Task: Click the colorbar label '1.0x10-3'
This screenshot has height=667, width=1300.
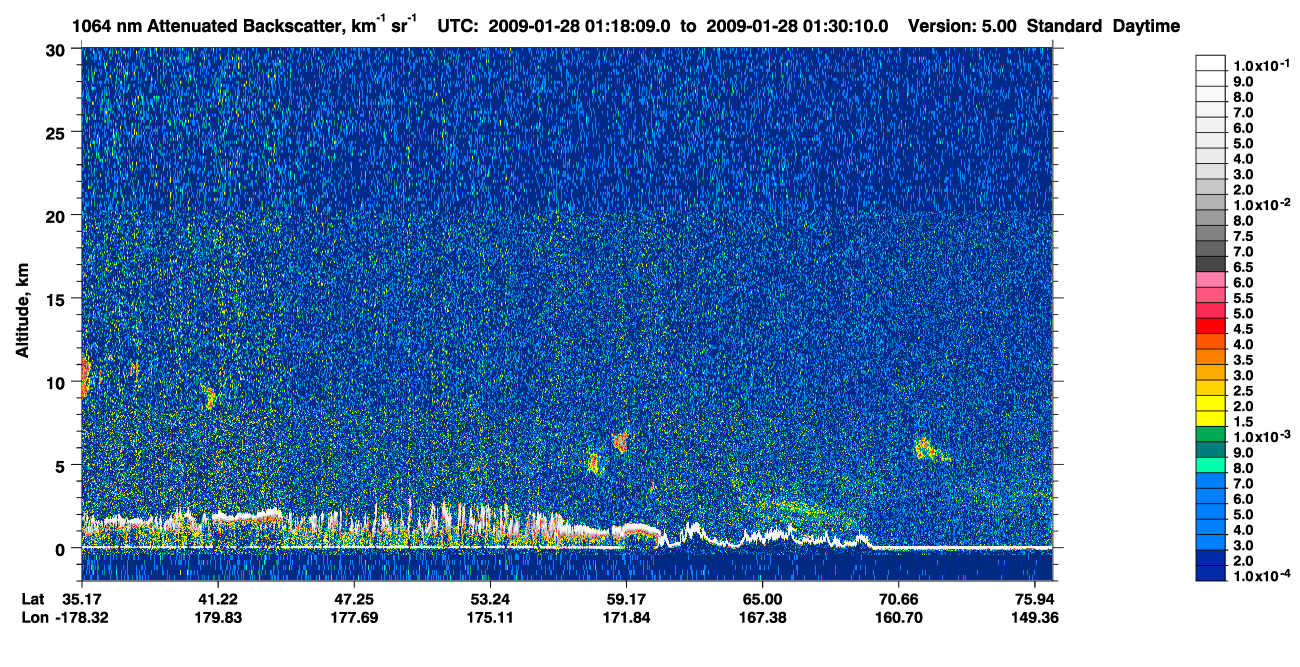Action: (1259, 434)
